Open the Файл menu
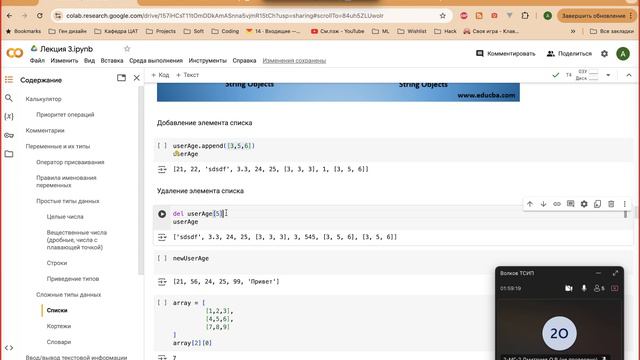 pos(37,60)
